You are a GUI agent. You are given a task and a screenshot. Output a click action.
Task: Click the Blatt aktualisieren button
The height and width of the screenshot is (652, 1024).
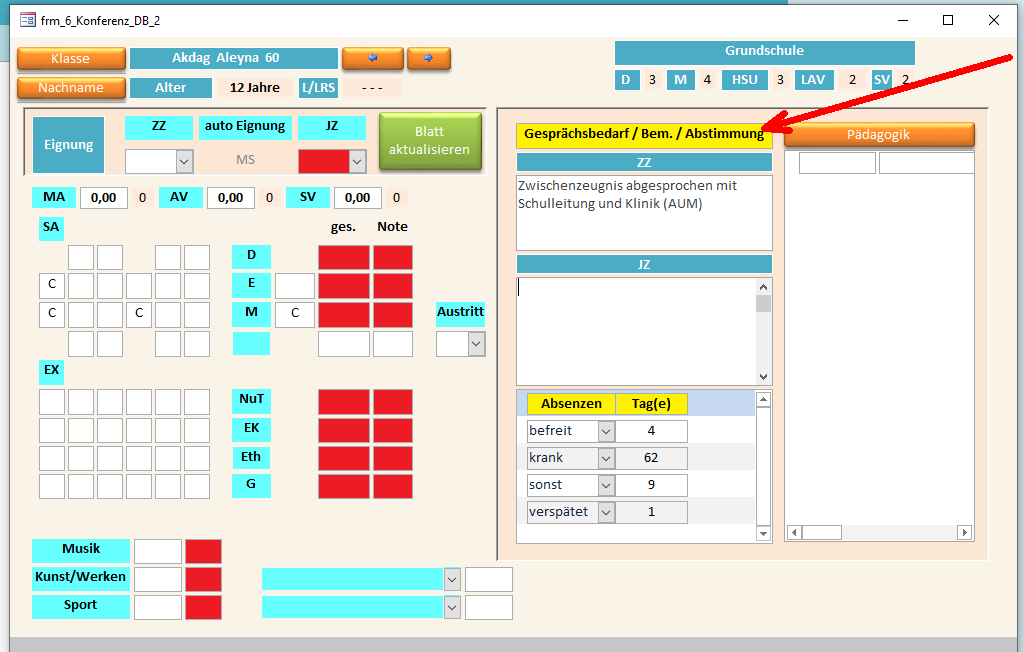tap(430, 141)
